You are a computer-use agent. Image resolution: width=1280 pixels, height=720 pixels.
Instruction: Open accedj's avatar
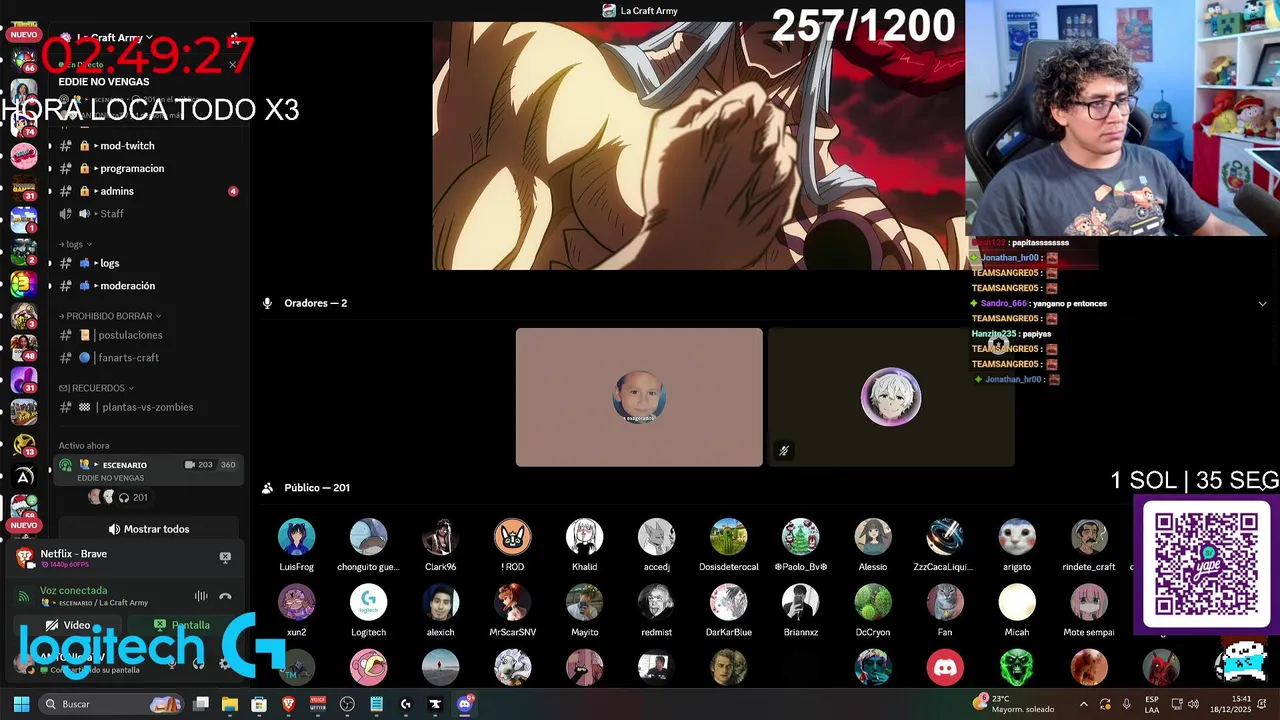(656, 537)
